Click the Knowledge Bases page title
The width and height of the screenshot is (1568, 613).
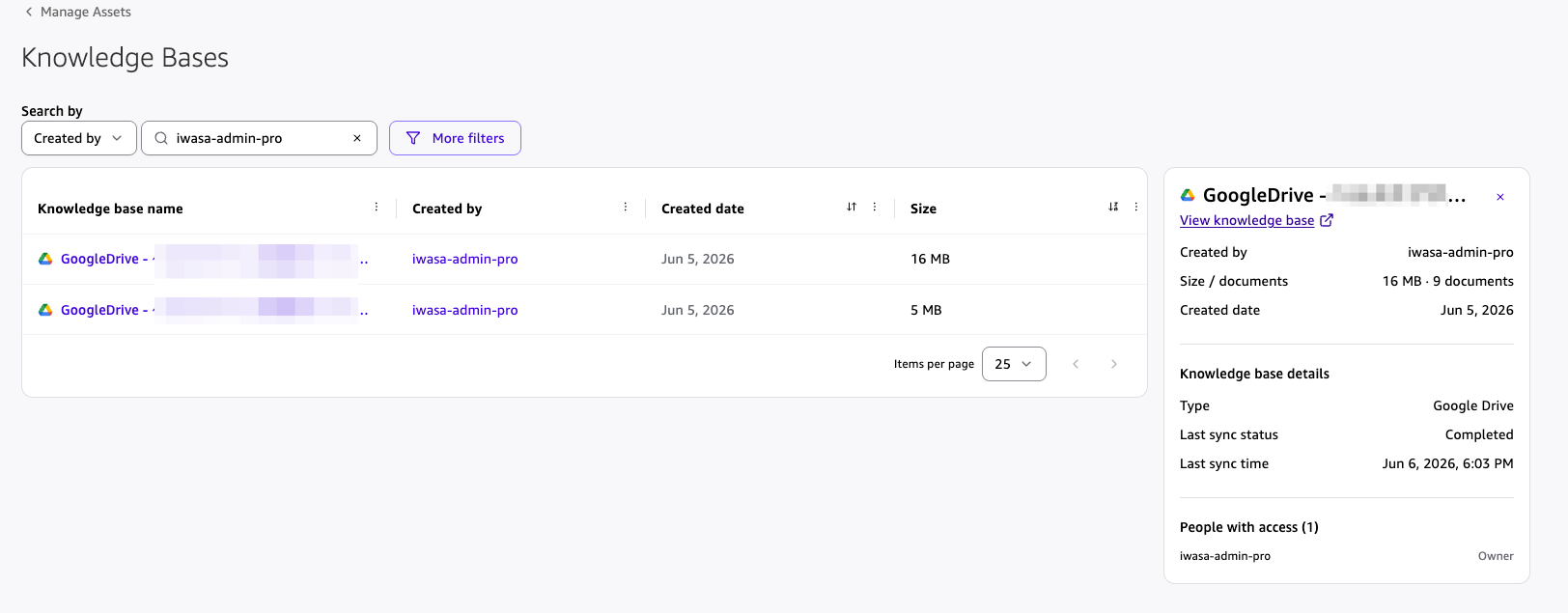[x=126, y=58]
